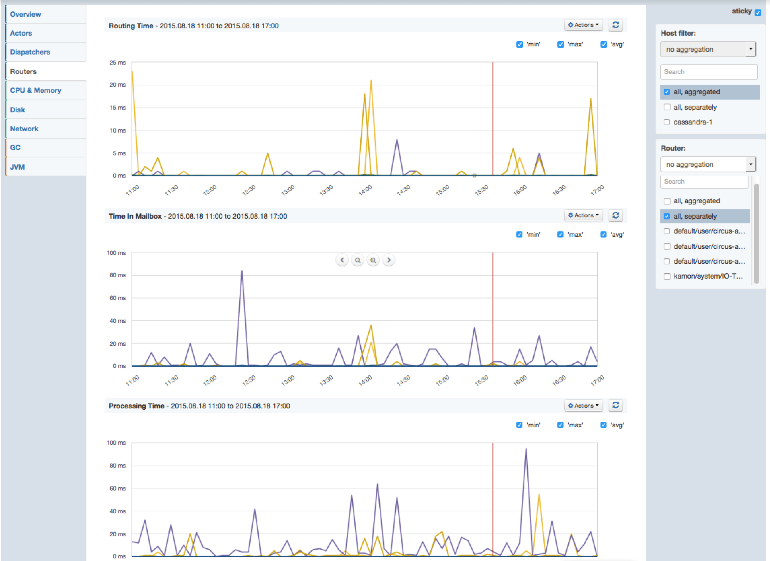Image resolution: width=770 pixels, height=561 pixels.
Task: Refresh the Routing Time chart
Action: click(x=615, y=25)
